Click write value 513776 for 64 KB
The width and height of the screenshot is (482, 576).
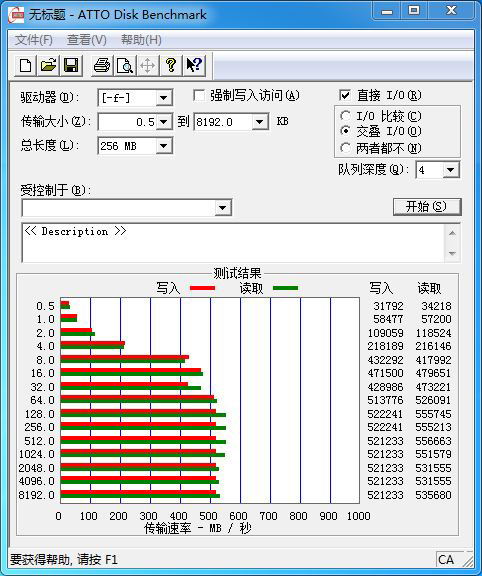click(385, 400)
